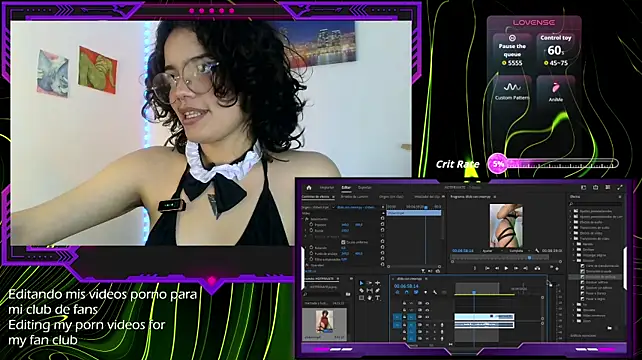Open timeline display settings wrench

(x=435, y=292)
